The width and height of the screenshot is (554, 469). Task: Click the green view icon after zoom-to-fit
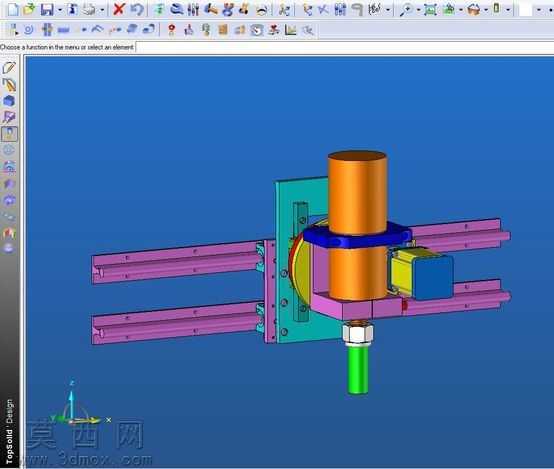tap(449, 9)
